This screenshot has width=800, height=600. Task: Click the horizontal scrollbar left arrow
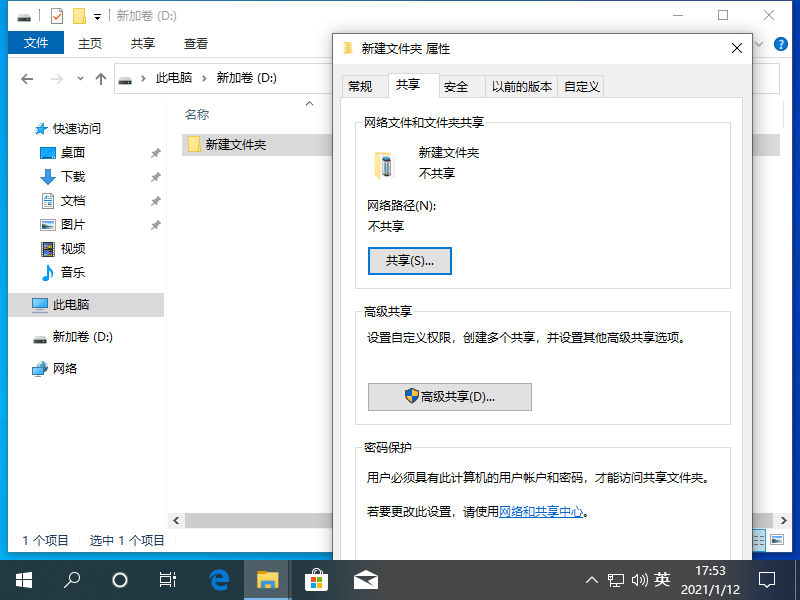(x=176, y=520)
